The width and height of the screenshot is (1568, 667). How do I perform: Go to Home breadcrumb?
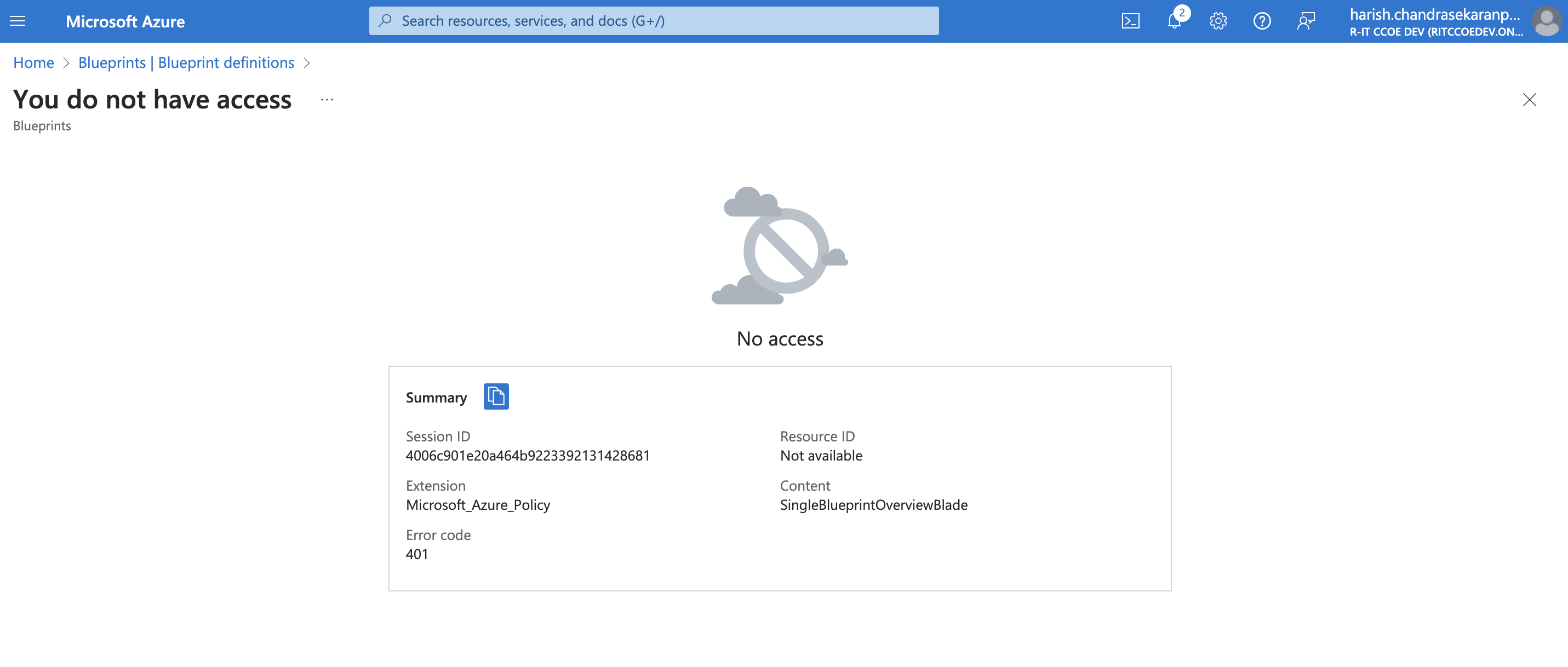click(x=33, y=62)
